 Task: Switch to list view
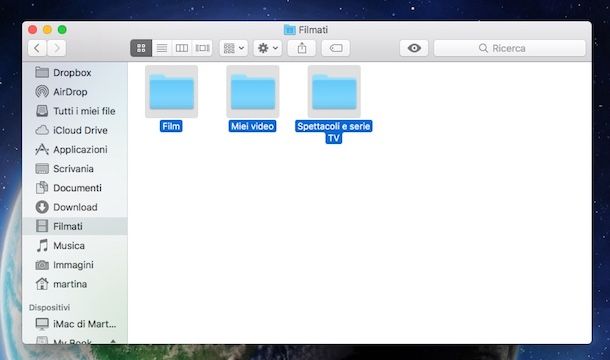(x=162, y=48)
